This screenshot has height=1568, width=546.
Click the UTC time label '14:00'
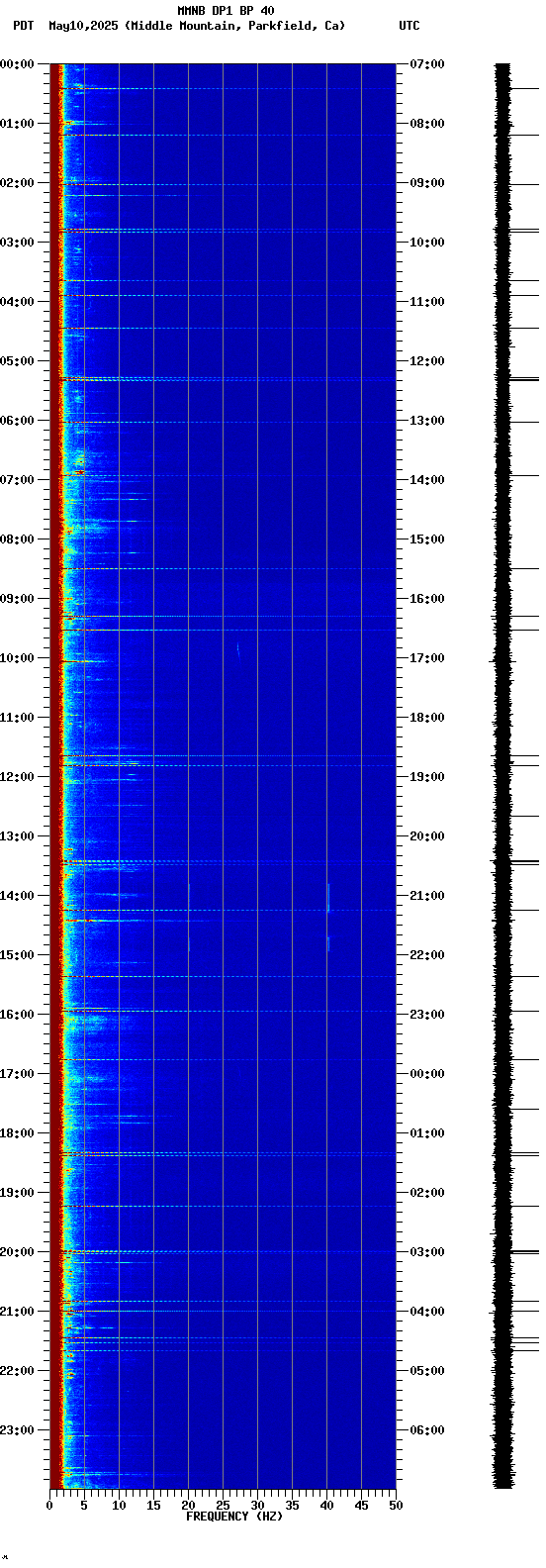point(427,480)
